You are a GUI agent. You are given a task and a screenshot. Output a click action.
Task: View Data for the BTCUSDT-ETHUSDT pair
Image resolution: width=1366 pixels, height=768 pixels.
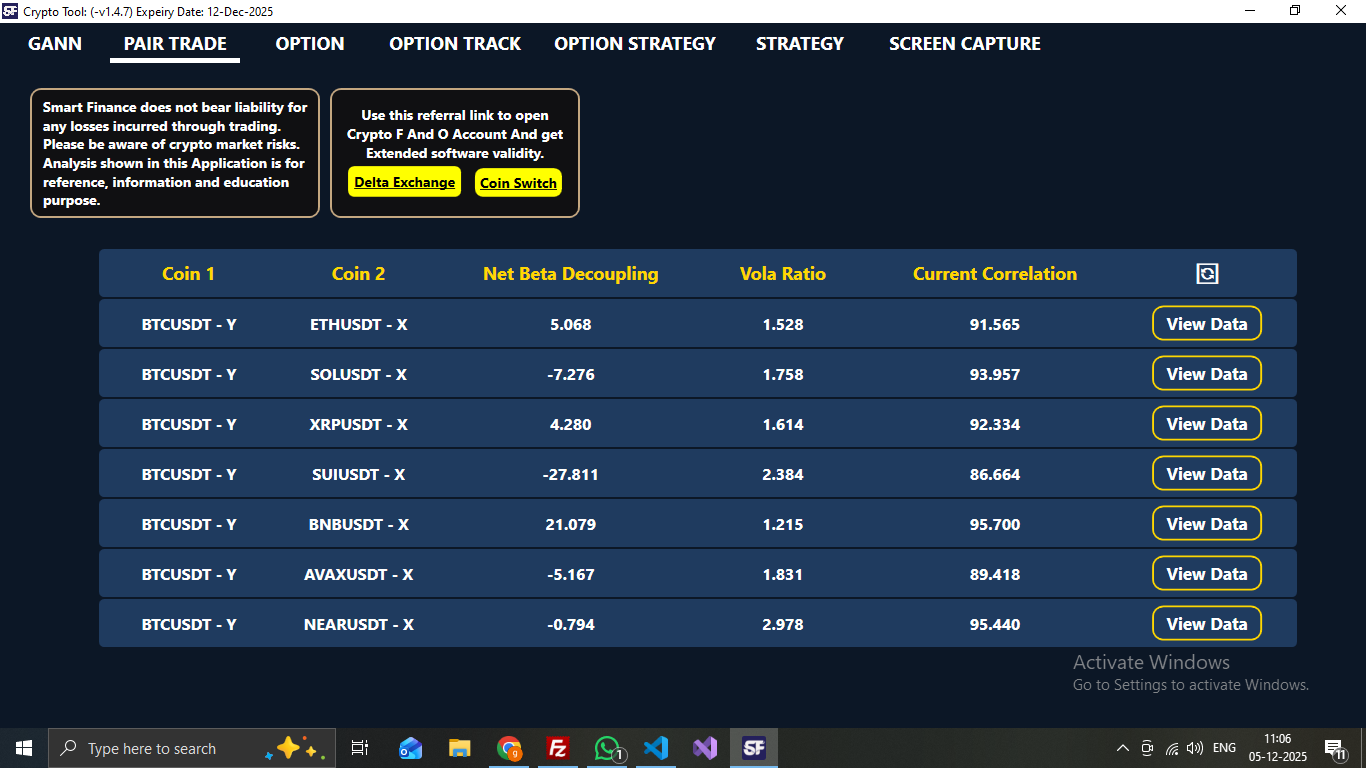1206,323
